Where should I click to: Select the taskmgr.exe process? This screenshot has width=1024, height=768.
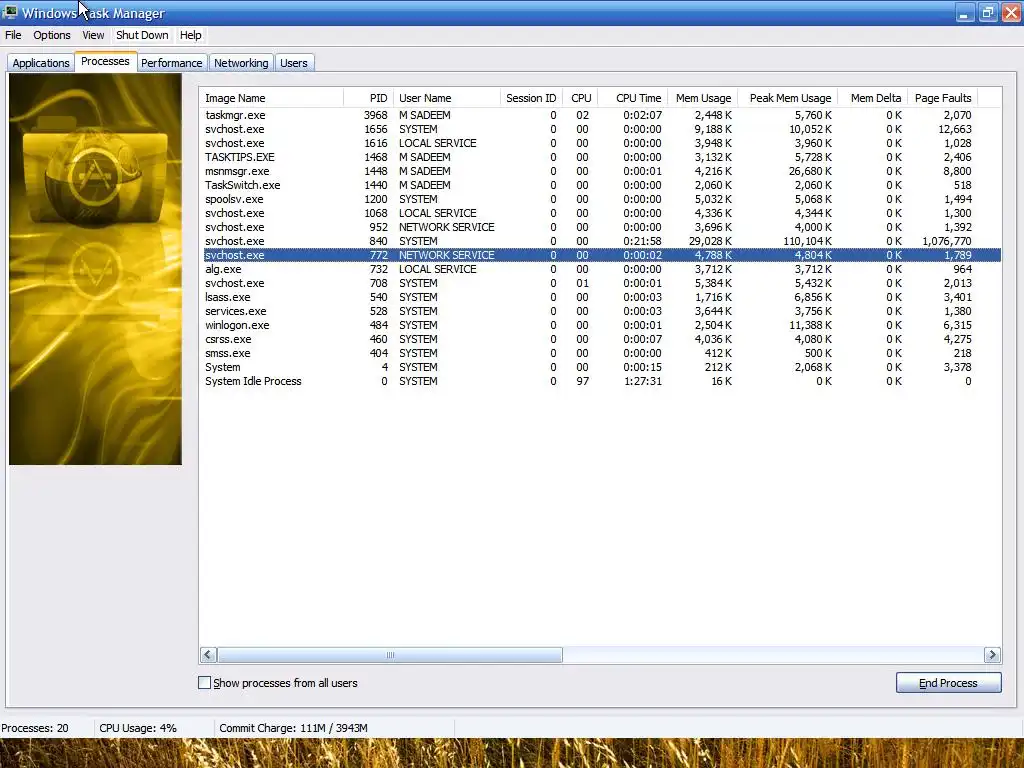coord(600,115)
